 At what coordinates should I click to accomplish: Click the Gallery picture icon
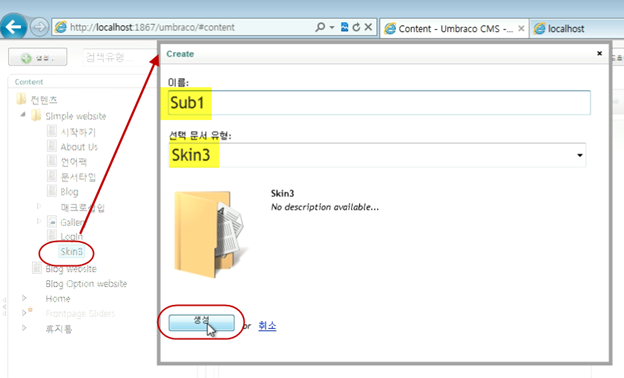pos(52,222)
